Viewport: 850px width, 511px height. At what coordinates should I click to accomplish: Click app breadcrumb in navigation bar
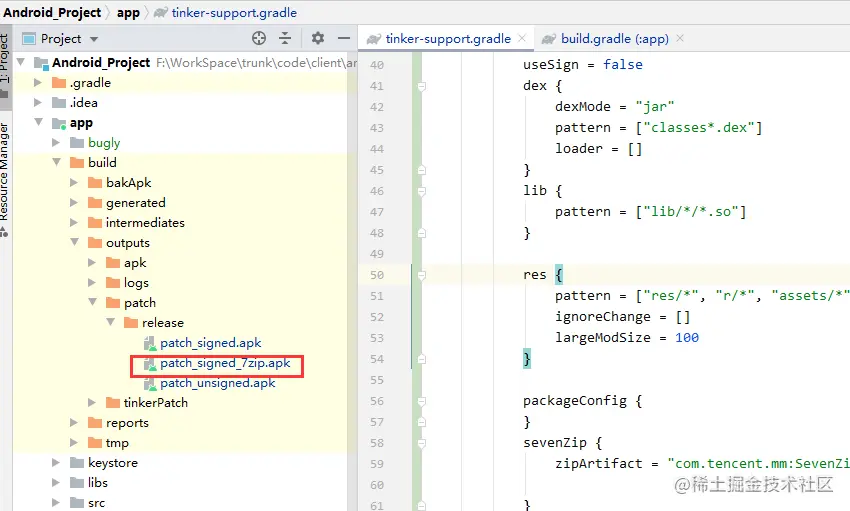coord(128,12)
